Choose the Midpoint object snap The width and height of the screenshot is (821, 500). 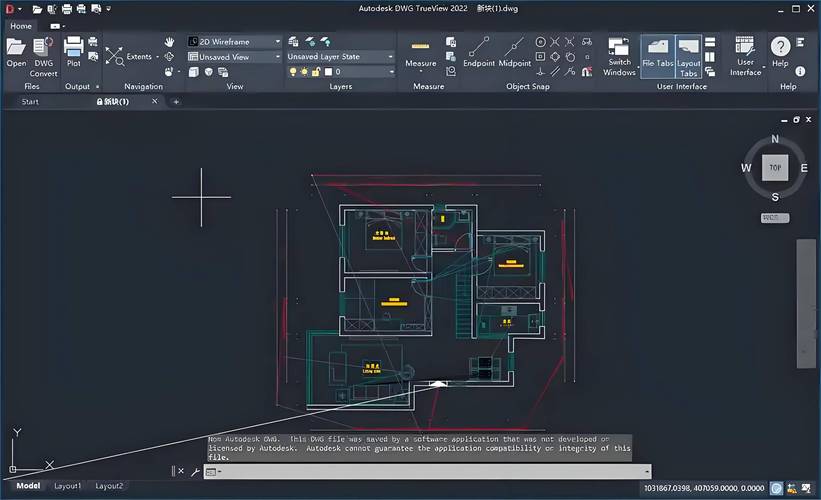[515, 52]
